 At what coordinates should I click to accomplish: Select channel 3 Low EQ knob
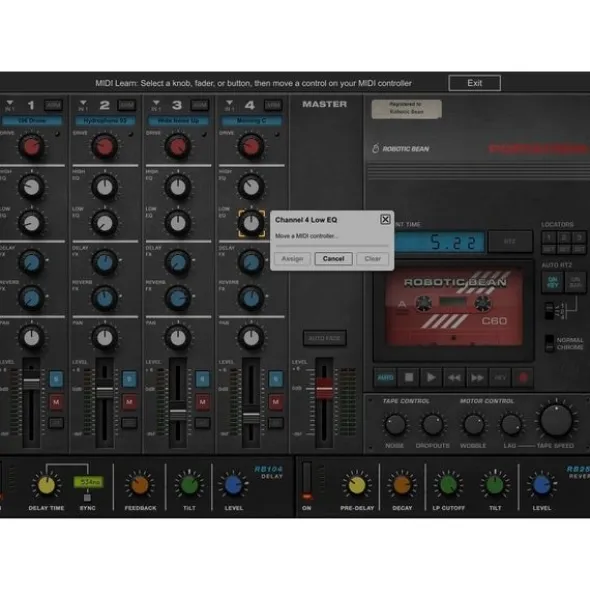[178, 223]
